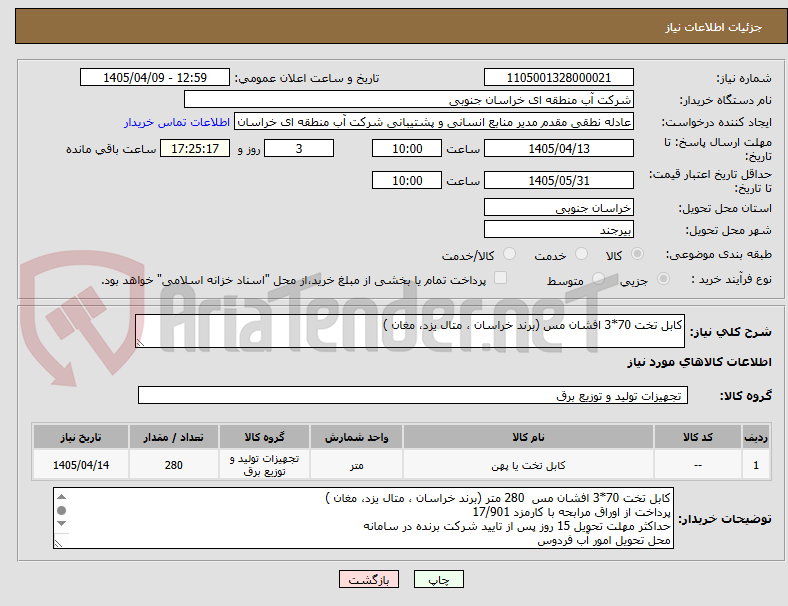This screenshot has height=606, width=788.
Task: Click the response deadline time field 10:00
Action: pyautogui.click(x=407, y=148)
